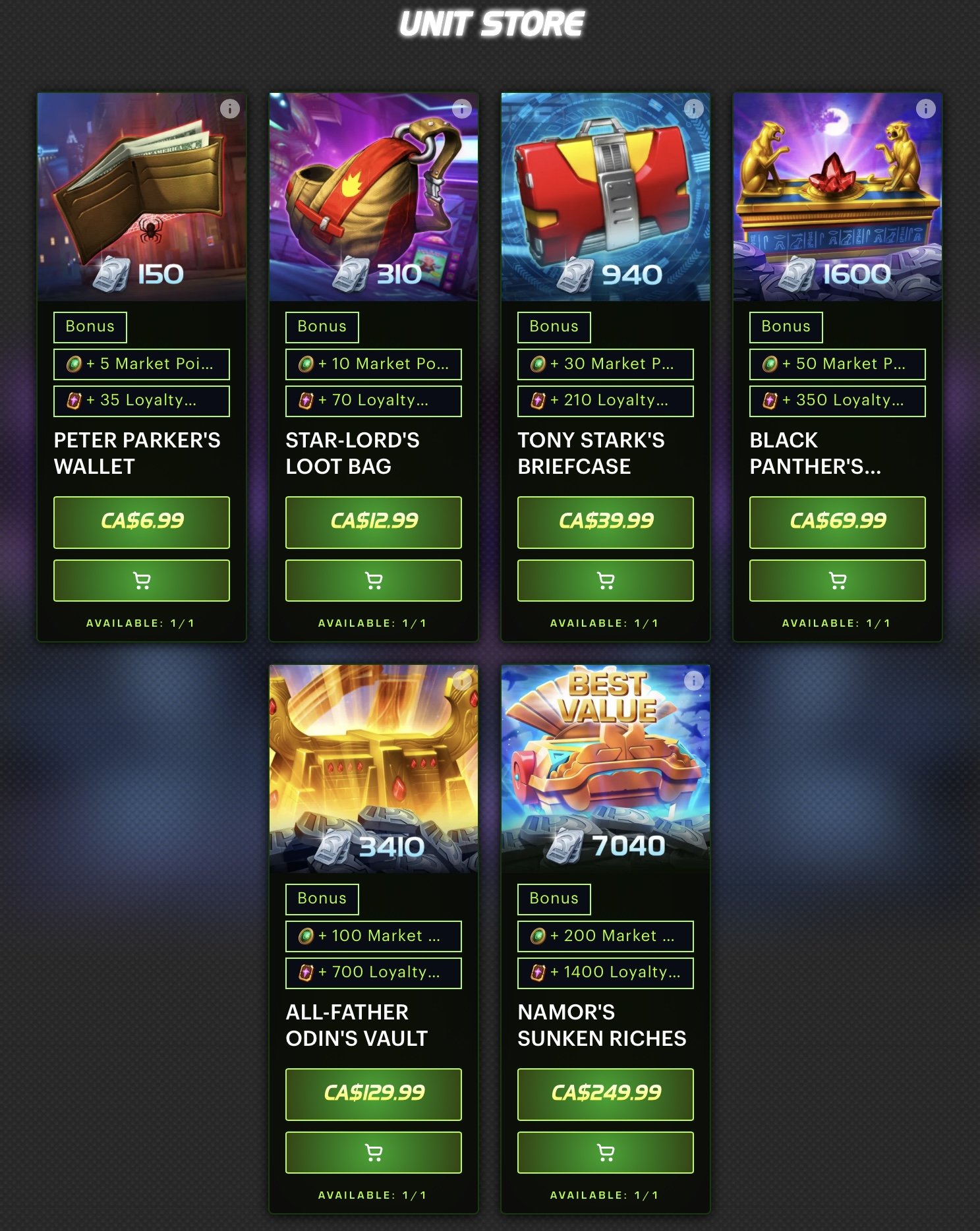Image resolution: width=980 pixels, height=1231 pixels.
Task: Add Black Panther's pack to cart
Action: pos(838,581)
